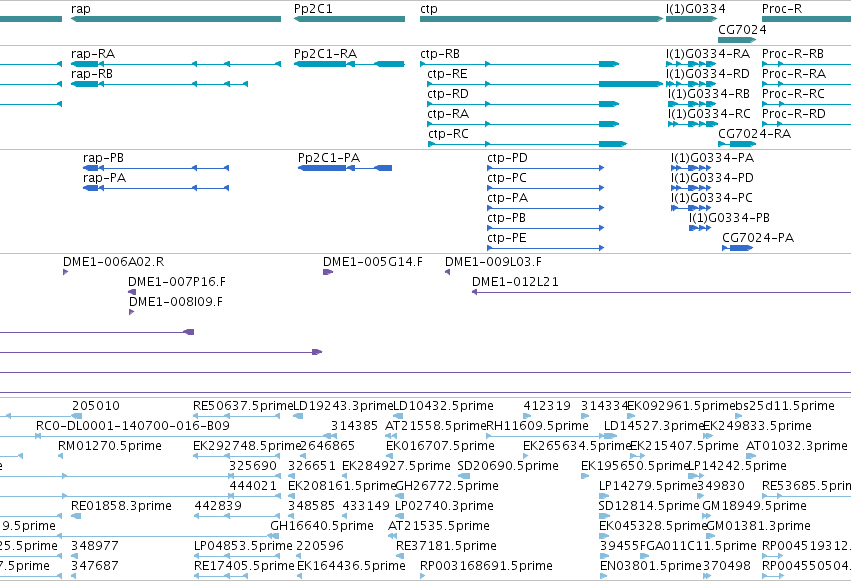851x581 pixels.
Task: Click transcript l(1)G0334-RB label
Action: tap(709, 94)
